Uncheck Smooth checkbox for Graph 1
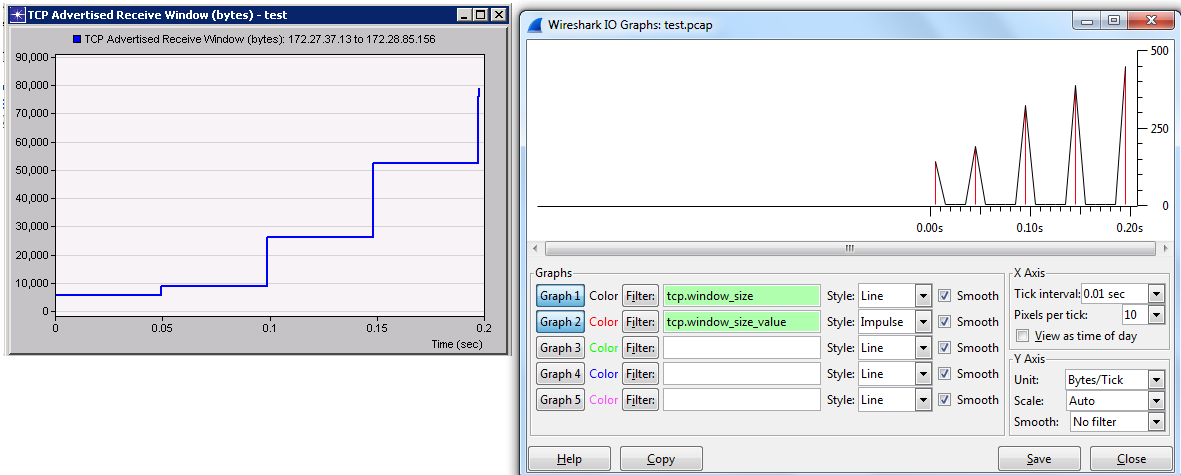Image resolution: width=1181 pixels, height=475 pixels. point(945,296)
